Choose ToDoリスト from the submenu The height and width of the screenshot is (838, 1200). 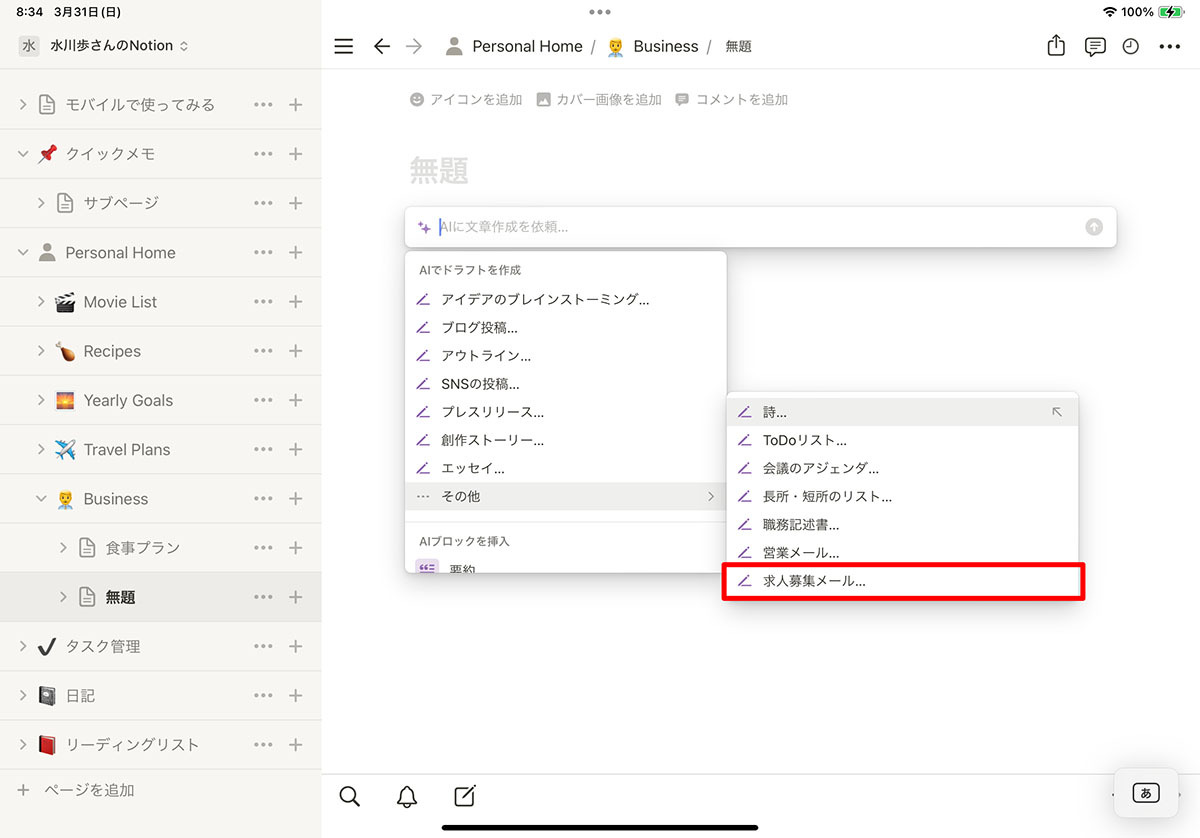pos(902,440)
